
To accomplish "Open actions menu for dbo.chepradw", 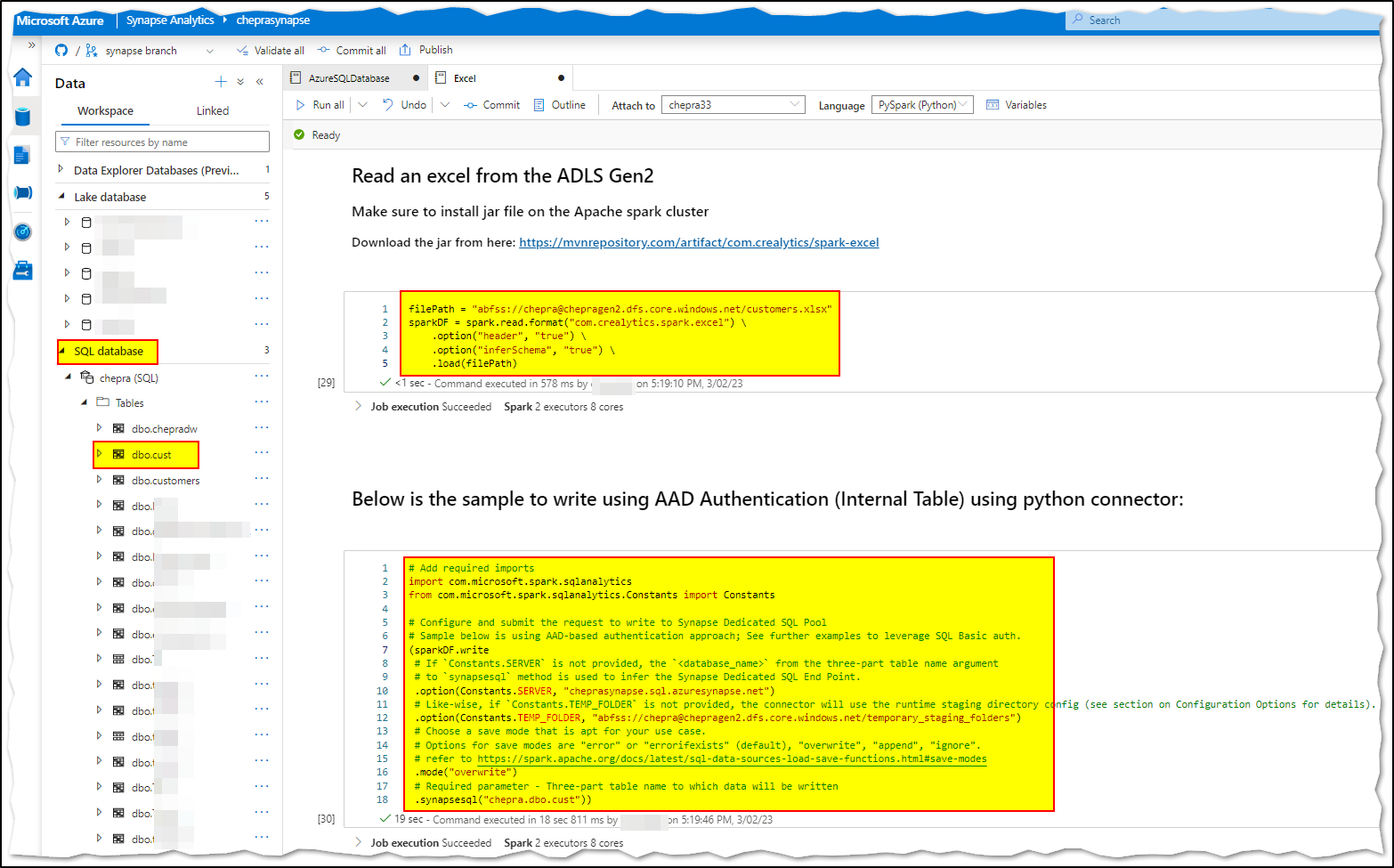I will [x=262, y=427].
